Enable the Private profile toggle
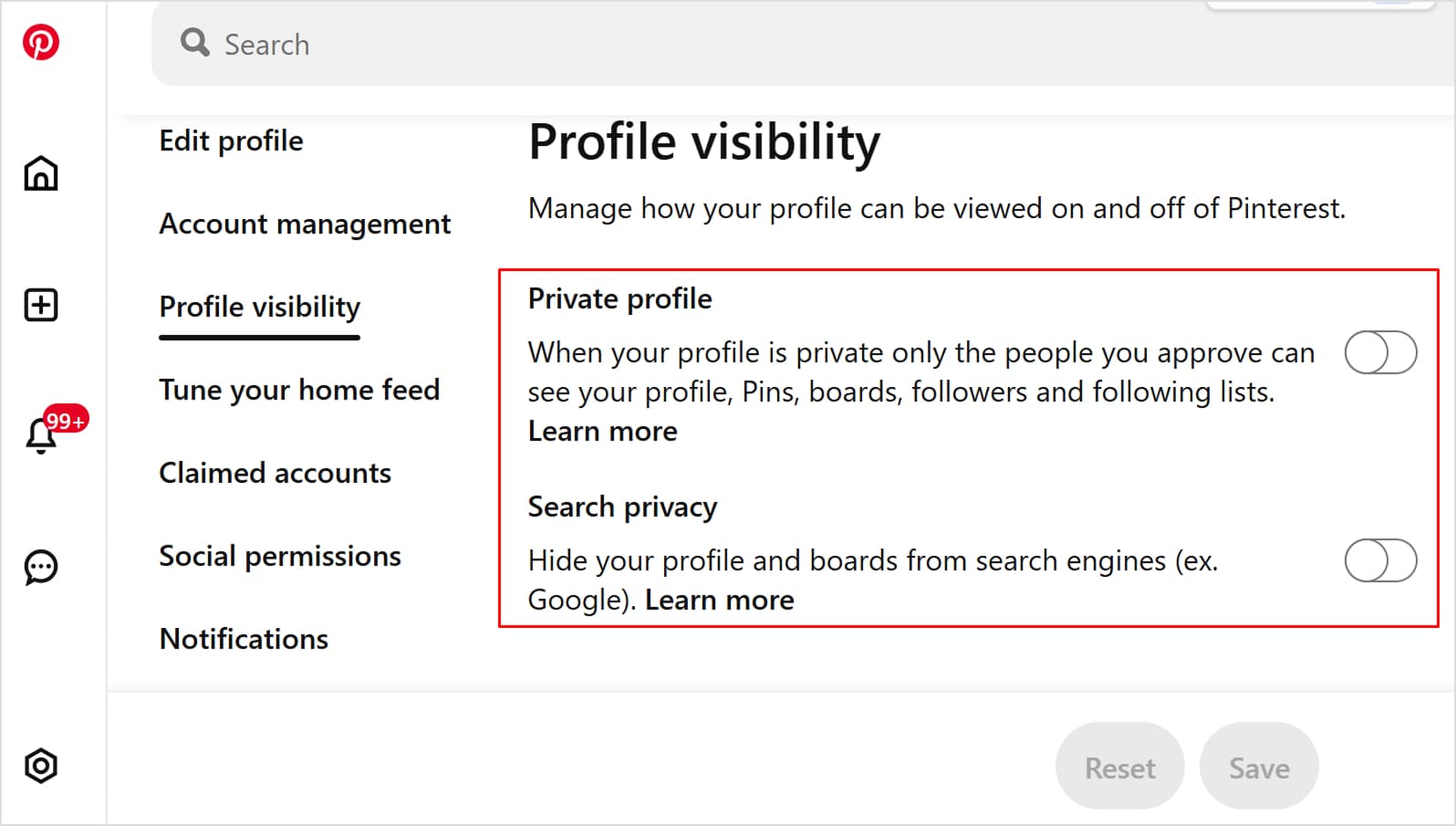This screenshot has height=826, width=1456. pos(1380,353)
